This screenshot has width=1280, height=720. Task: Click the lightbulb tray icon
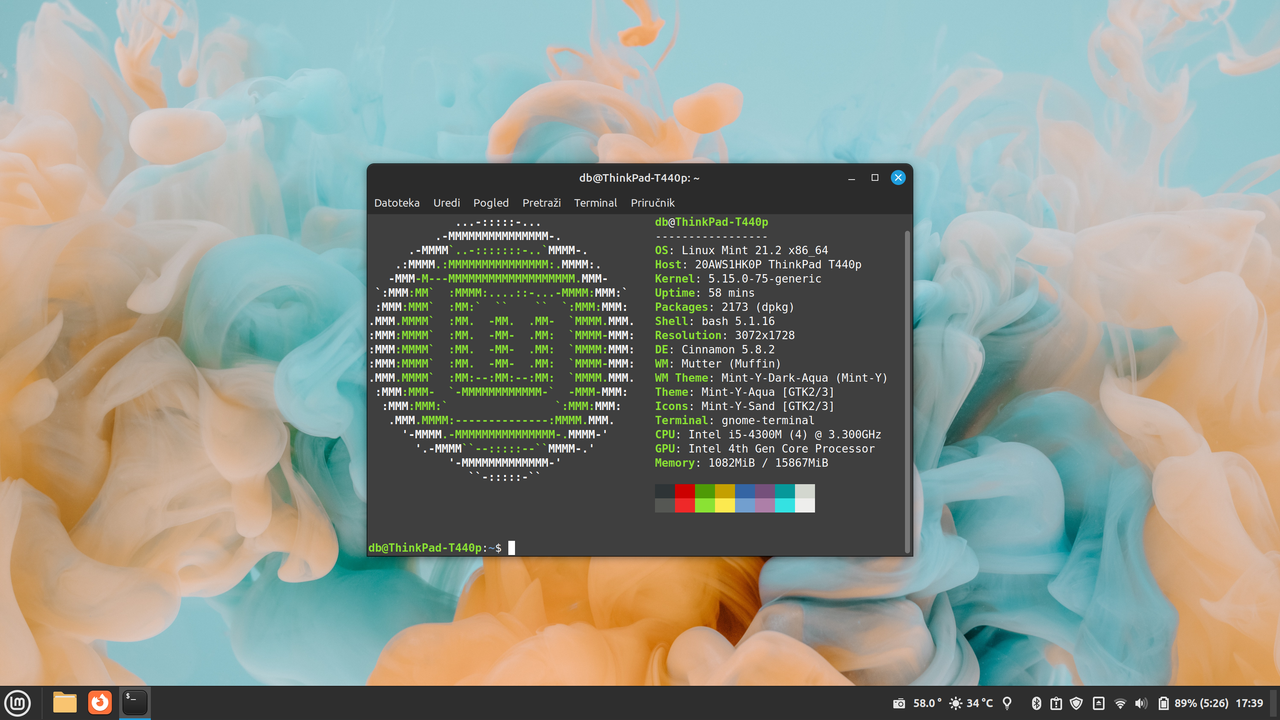(1007, 704)
